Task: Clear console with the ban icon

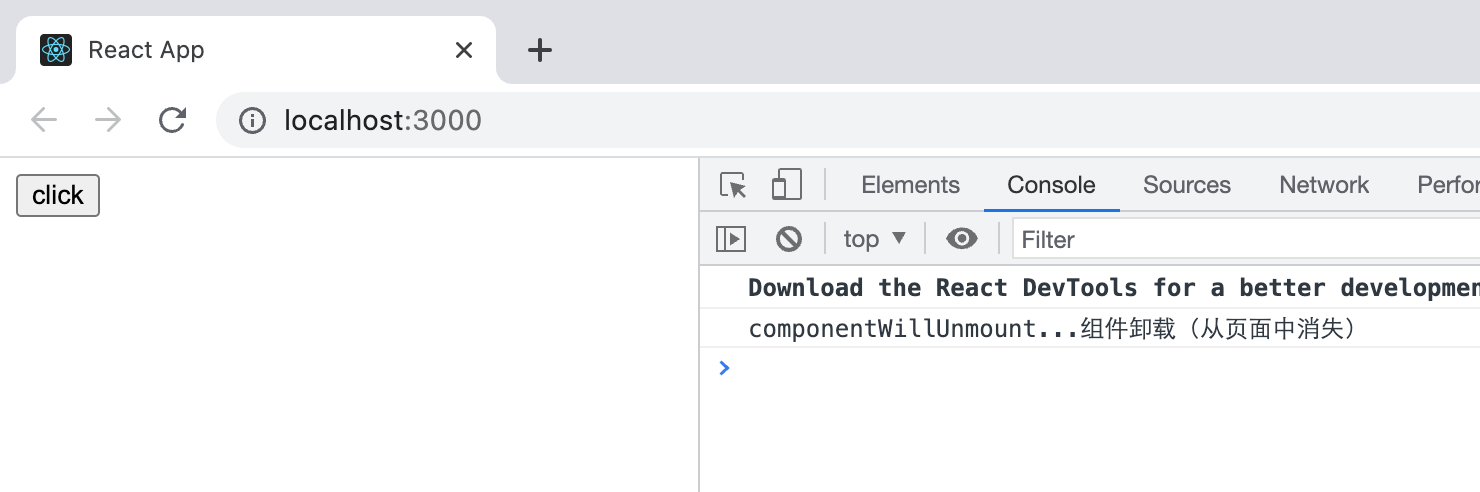Action: (x=789, y=239)
